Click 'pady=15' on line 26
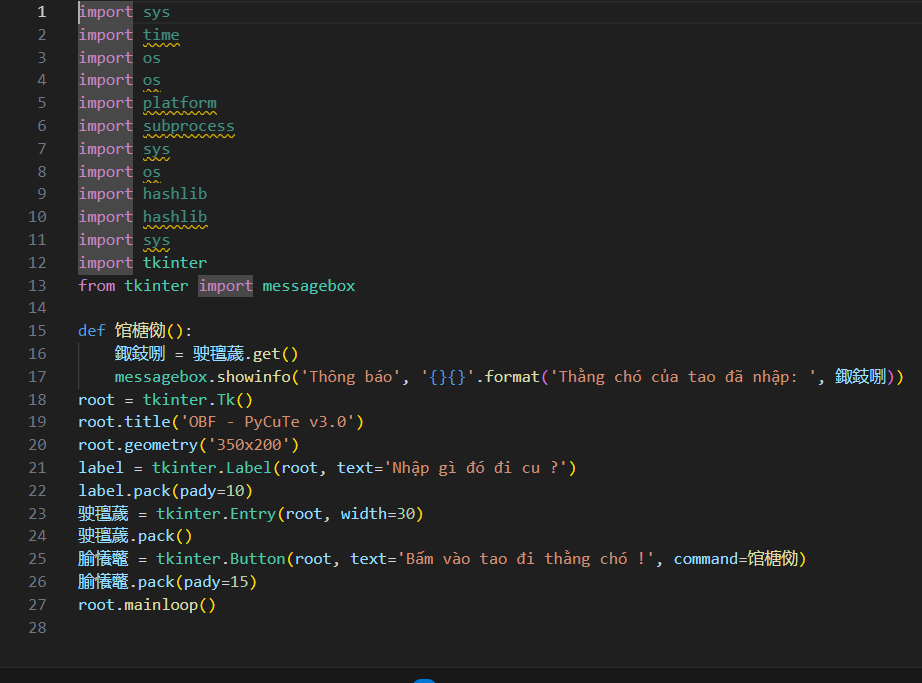922x683 pixels. click(x=216, y=582)
